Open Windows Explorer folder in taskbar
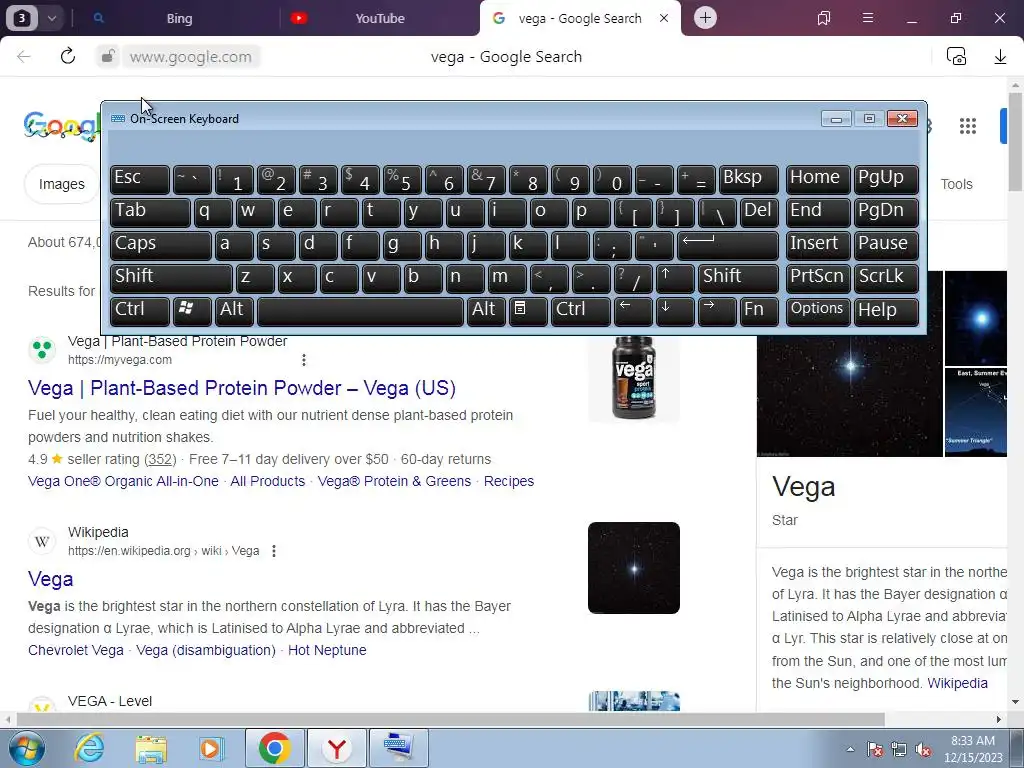This screenshot has height=768, width=1024. pyautogui.click(x=151, y=748)
